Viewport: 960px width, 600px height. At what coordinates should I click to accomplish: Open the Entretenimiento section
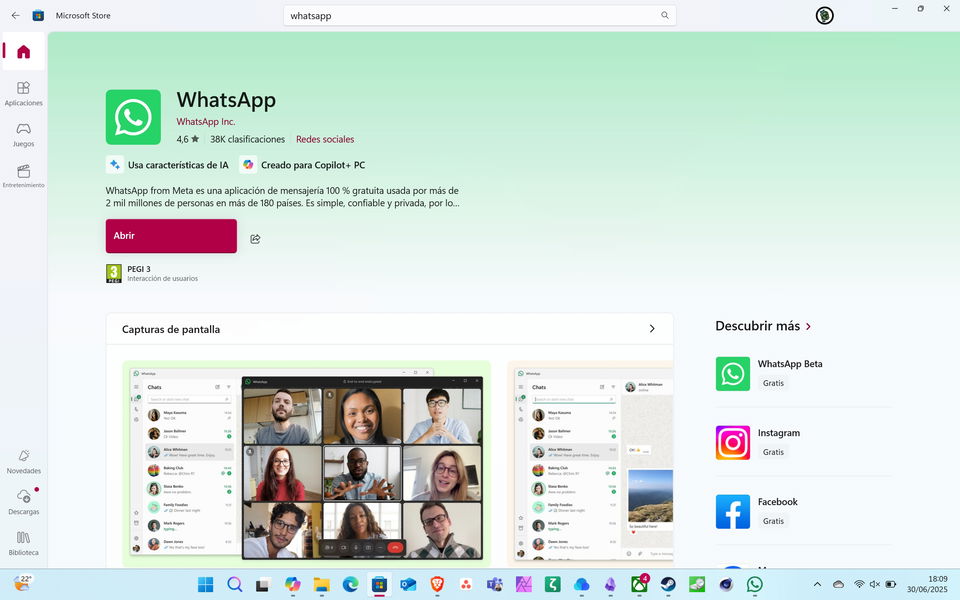click(23, 175)
